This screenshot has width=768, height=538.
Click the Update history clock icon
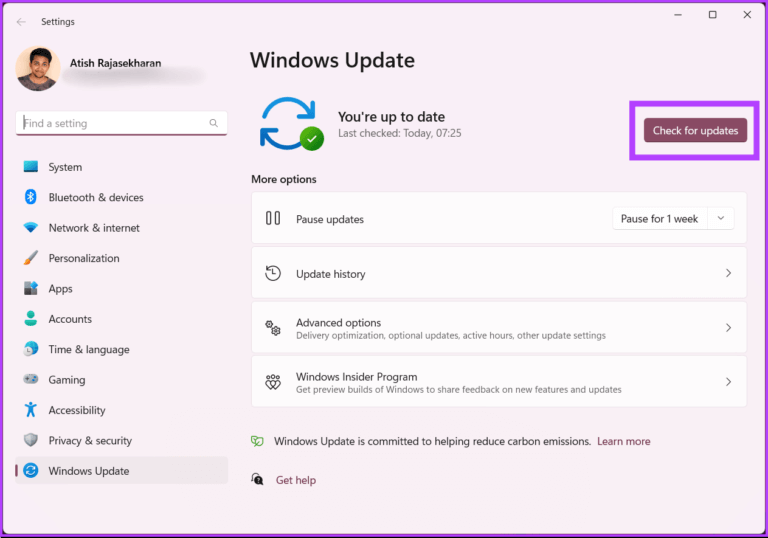(x=273, y=273)
